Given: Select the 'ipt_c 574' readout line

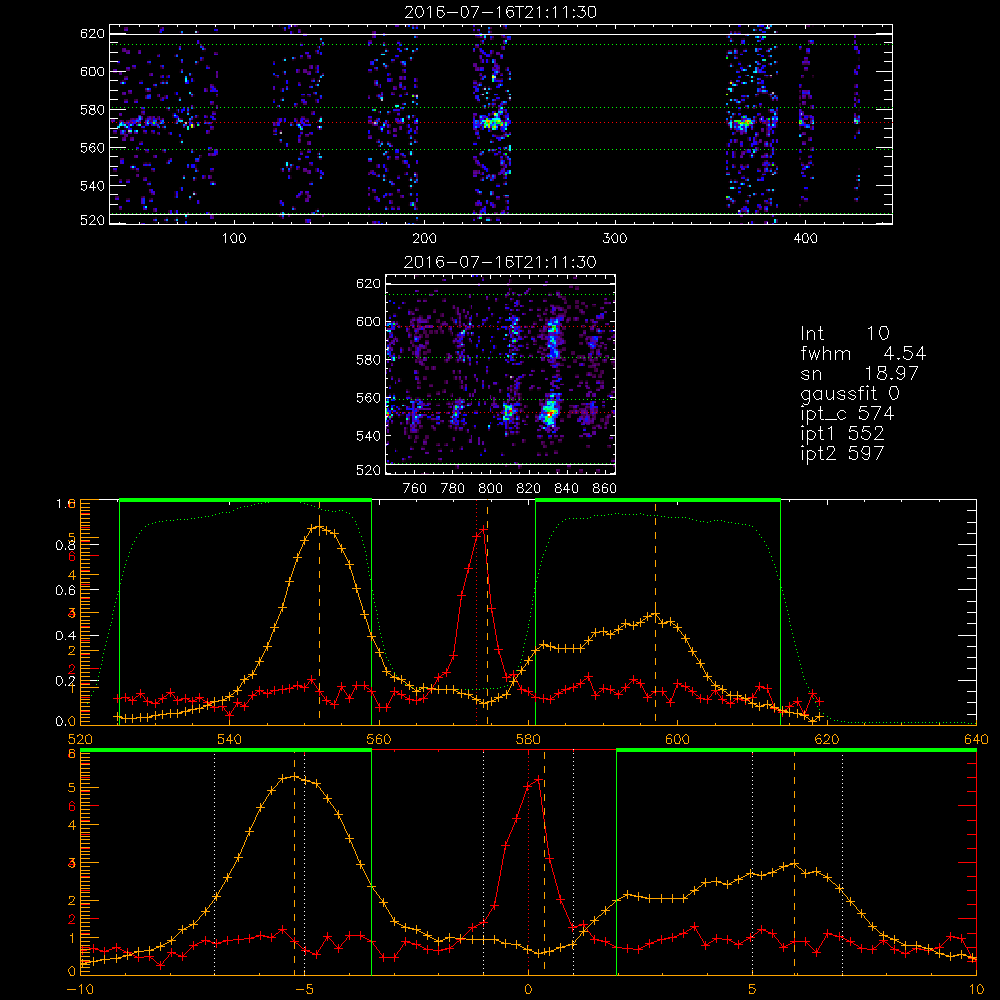Looking at the screenshot, I should [848, 414].
